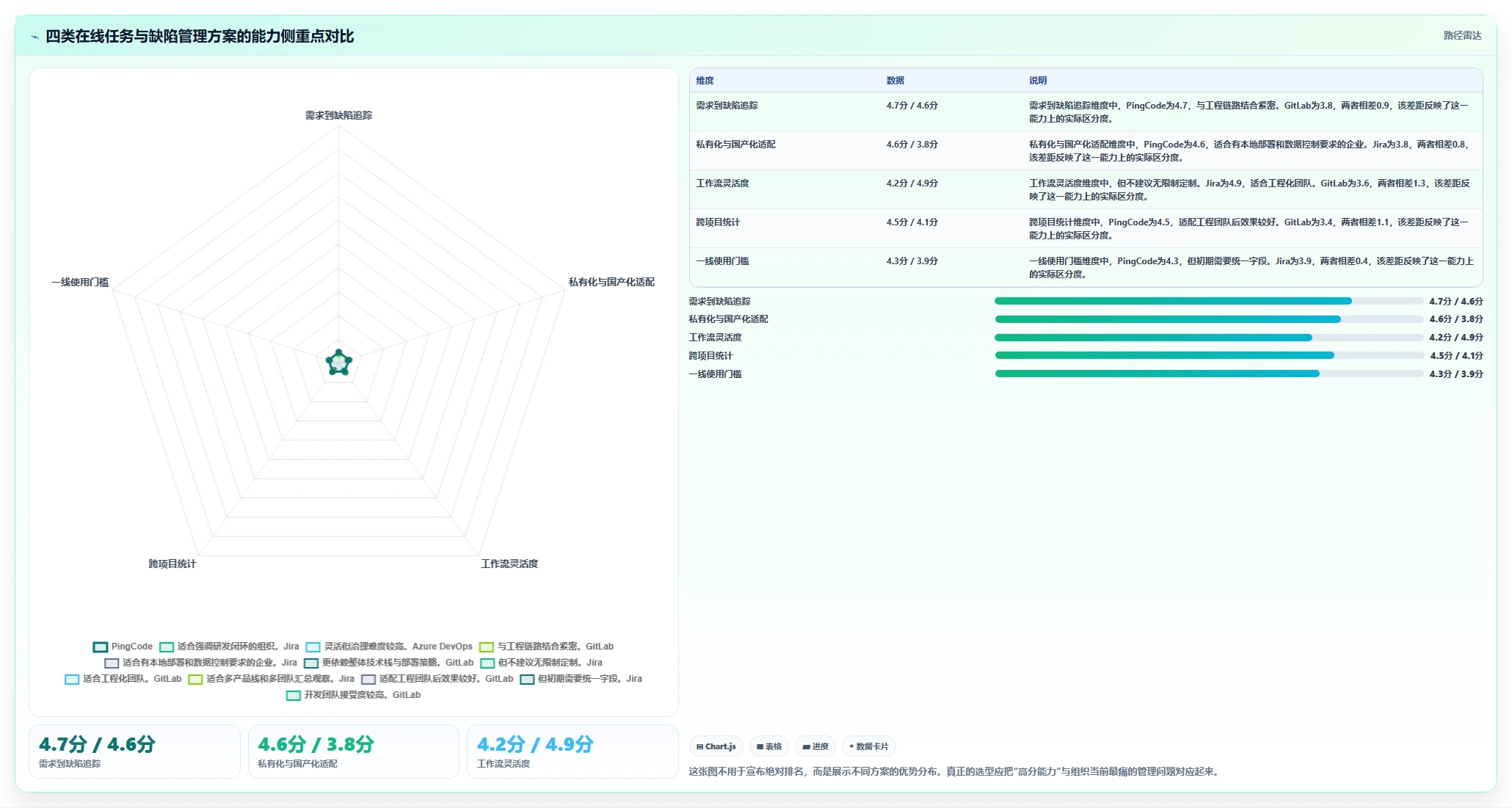The width and height of the screenshot is (1512, 808).
Task: Toggle legend item 与工程链路结合紧密。GitLab
Action: tap(546, 647)
